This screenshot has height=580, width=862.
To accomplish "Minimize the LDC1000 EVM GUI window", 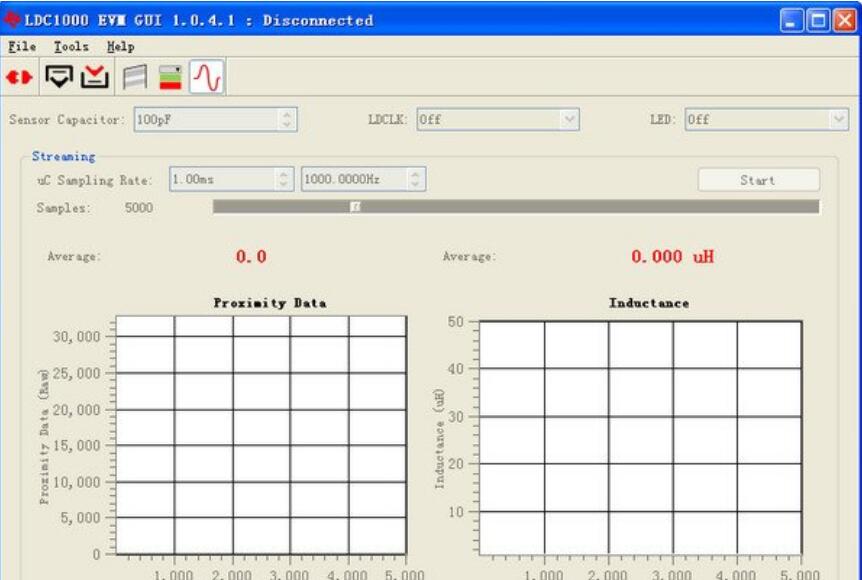I will [792, 21].
